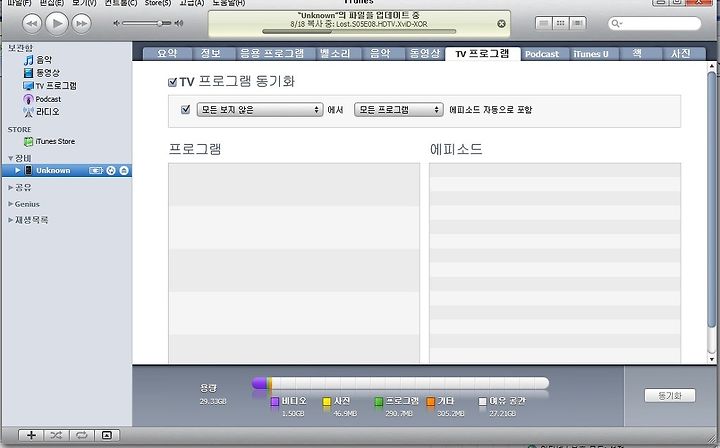Expand the Unknown device triangle
Screen dimensions: 720x448
pyautogui.click(x=17, y=170)
